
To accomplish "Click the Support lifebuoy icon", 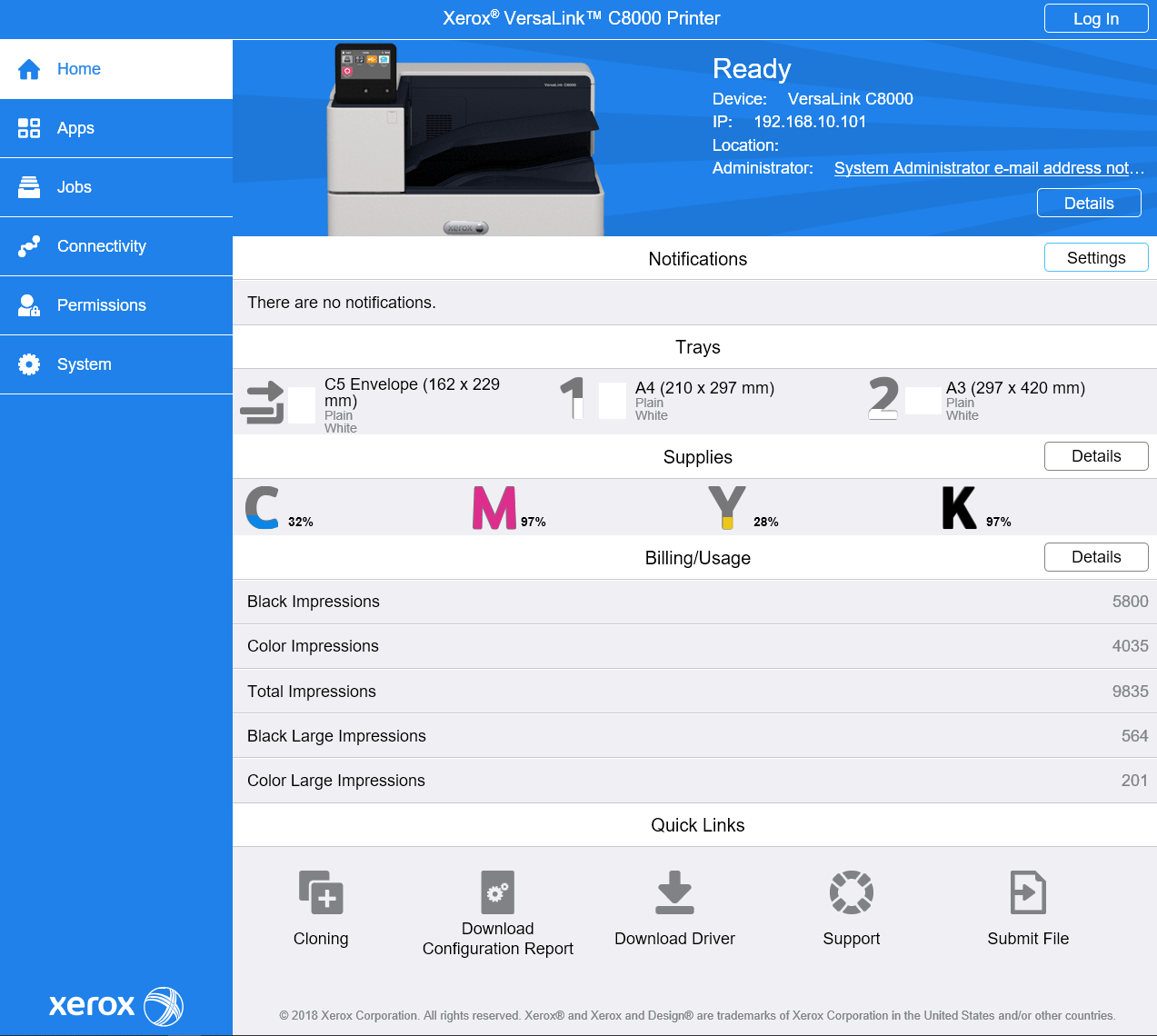I will [852, 892].
